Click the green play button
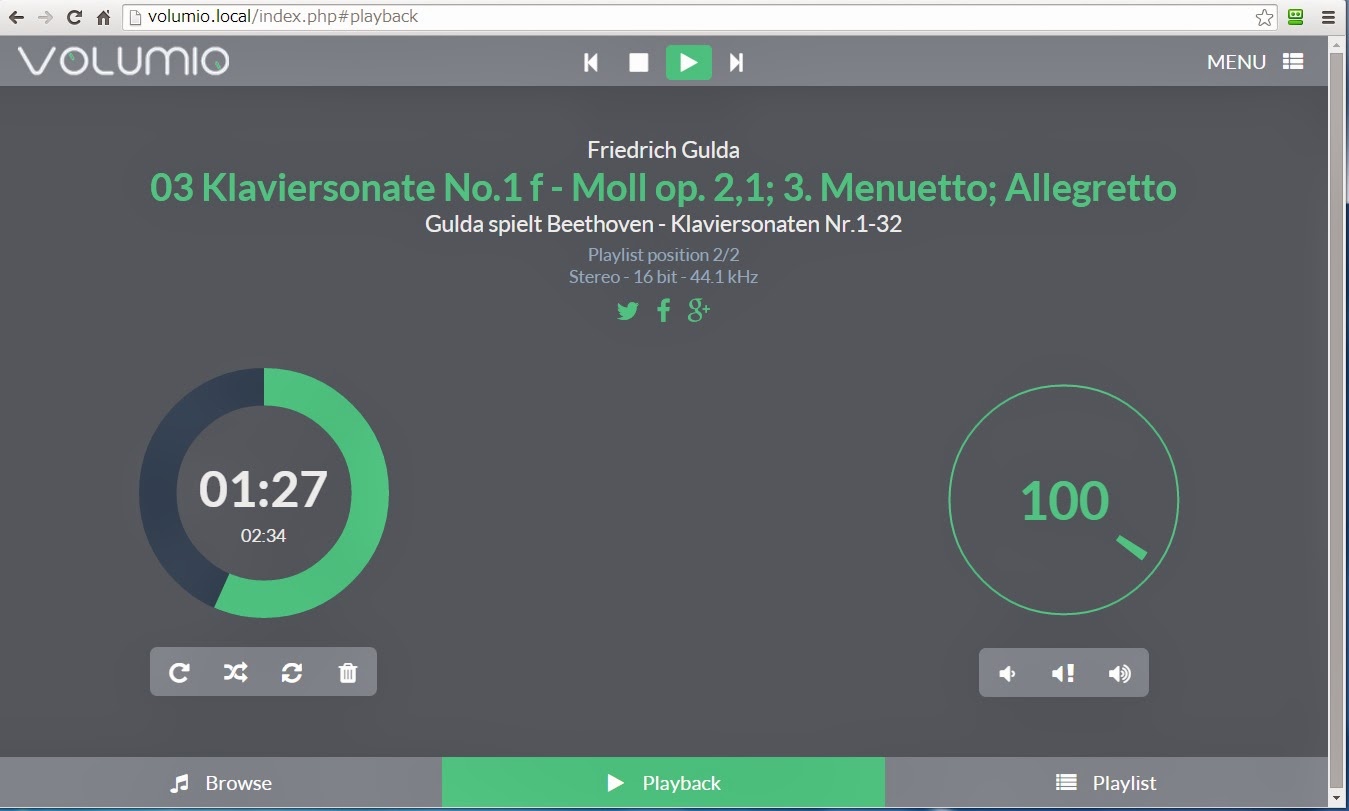The height and width of the screenshot is (811, 1349). click(x=689, y=62)
